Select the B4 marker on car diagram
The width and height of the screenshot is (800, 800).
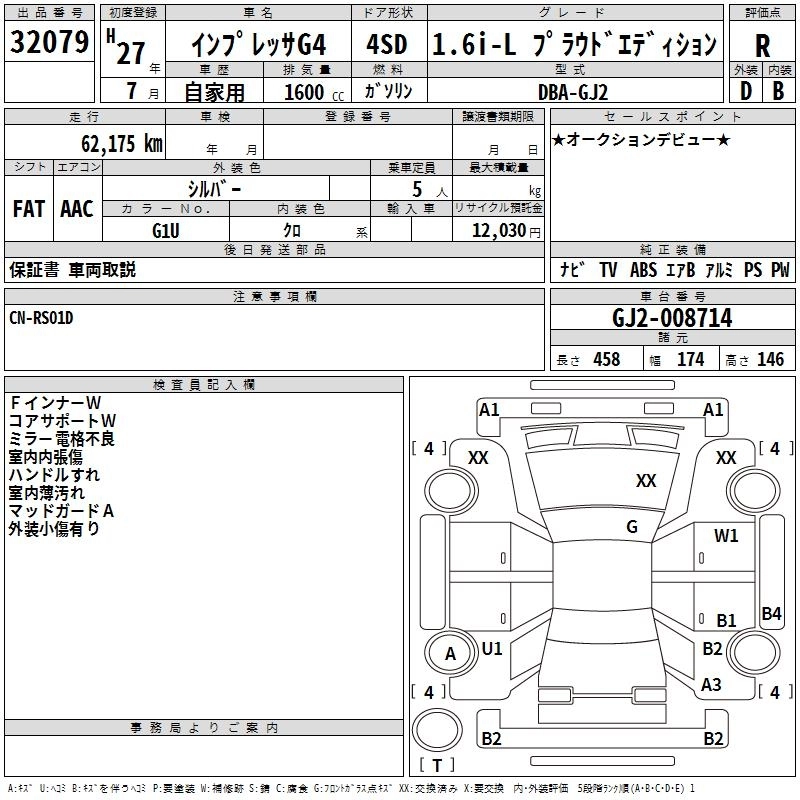pyautogui.click(x=771, y=614)
